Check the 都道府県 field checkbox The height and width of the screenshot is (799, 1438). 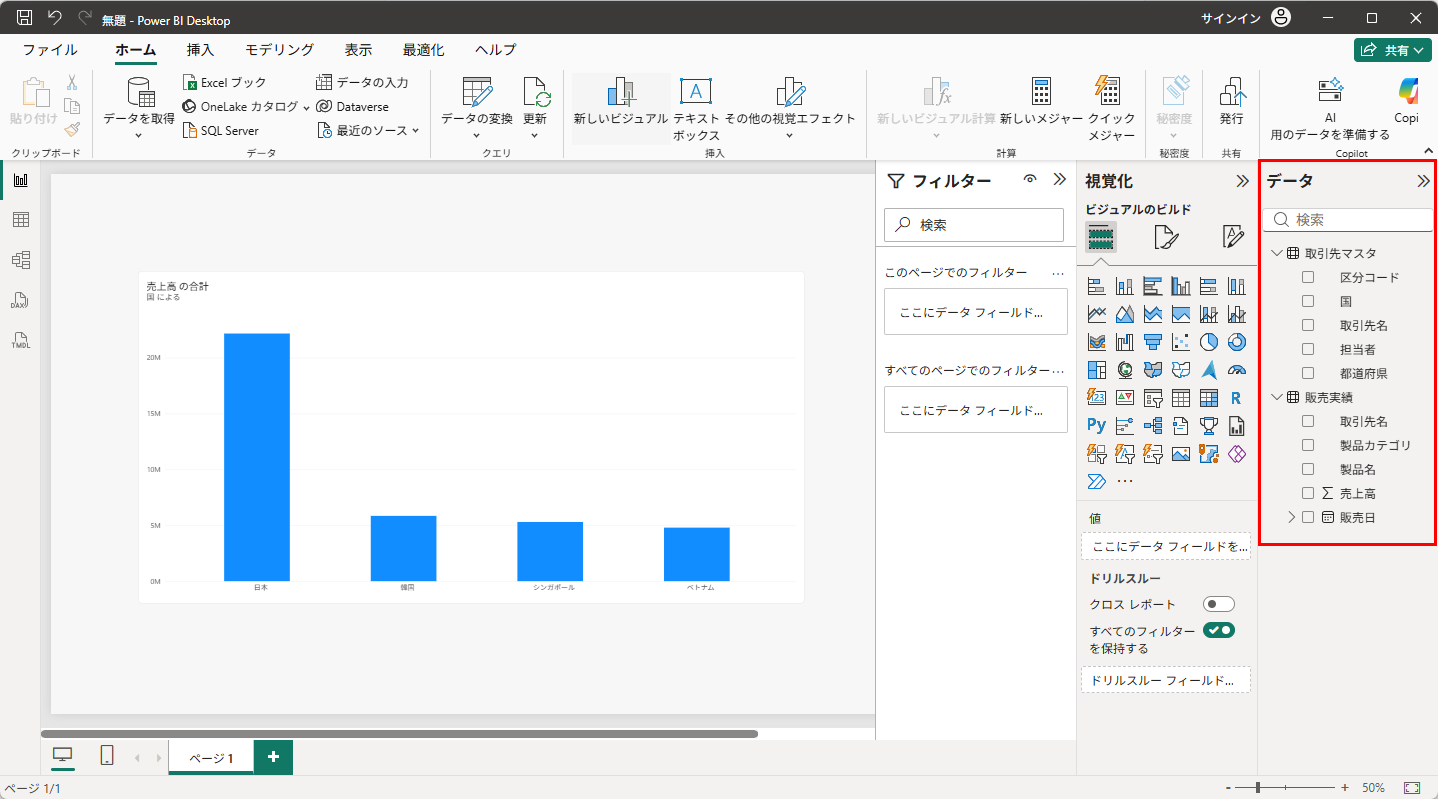click(1308, 373)
